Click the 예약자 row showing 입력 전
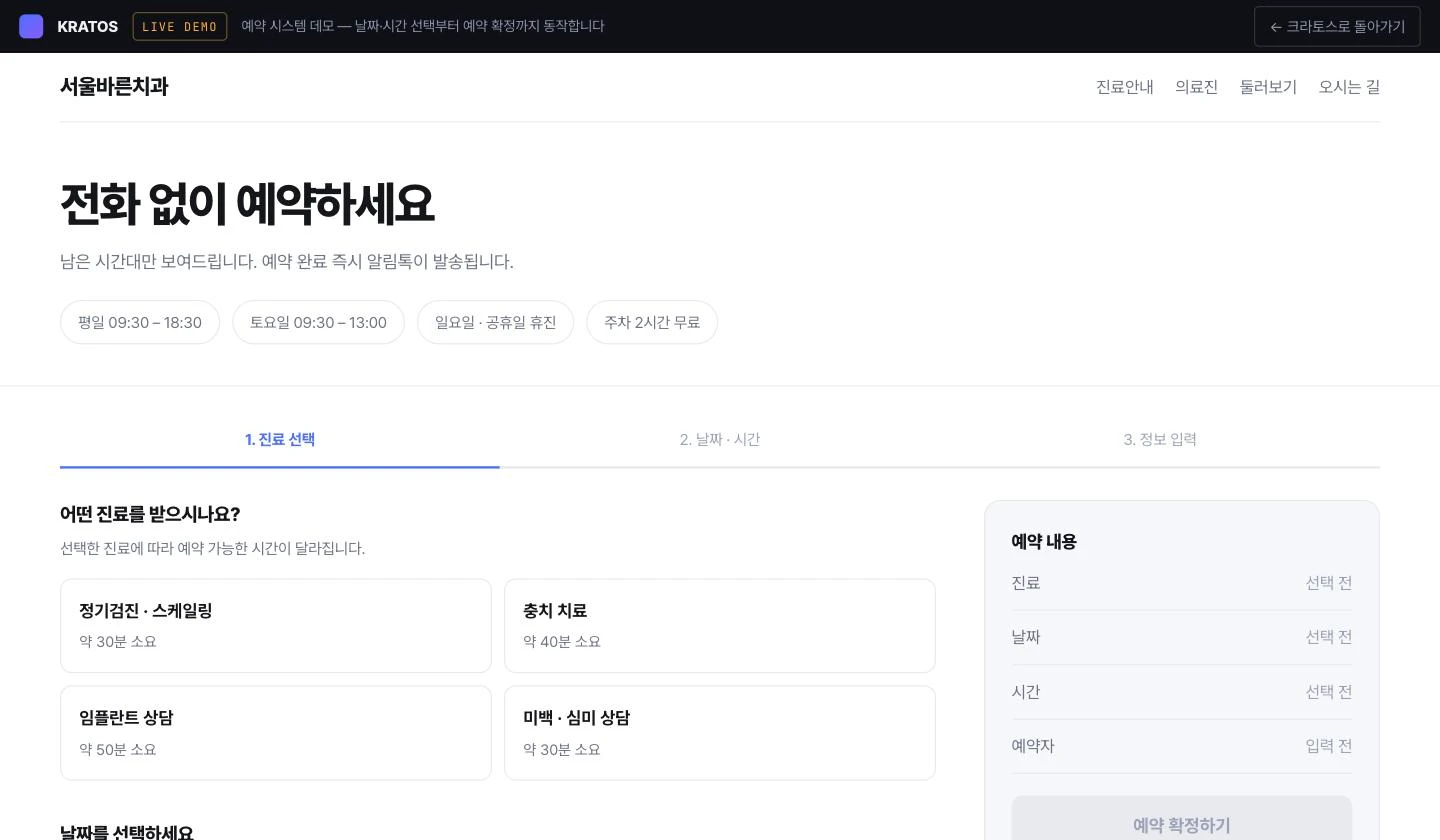The width and height of the screenshot is (1440, 840). click(x=1182, y=746)
